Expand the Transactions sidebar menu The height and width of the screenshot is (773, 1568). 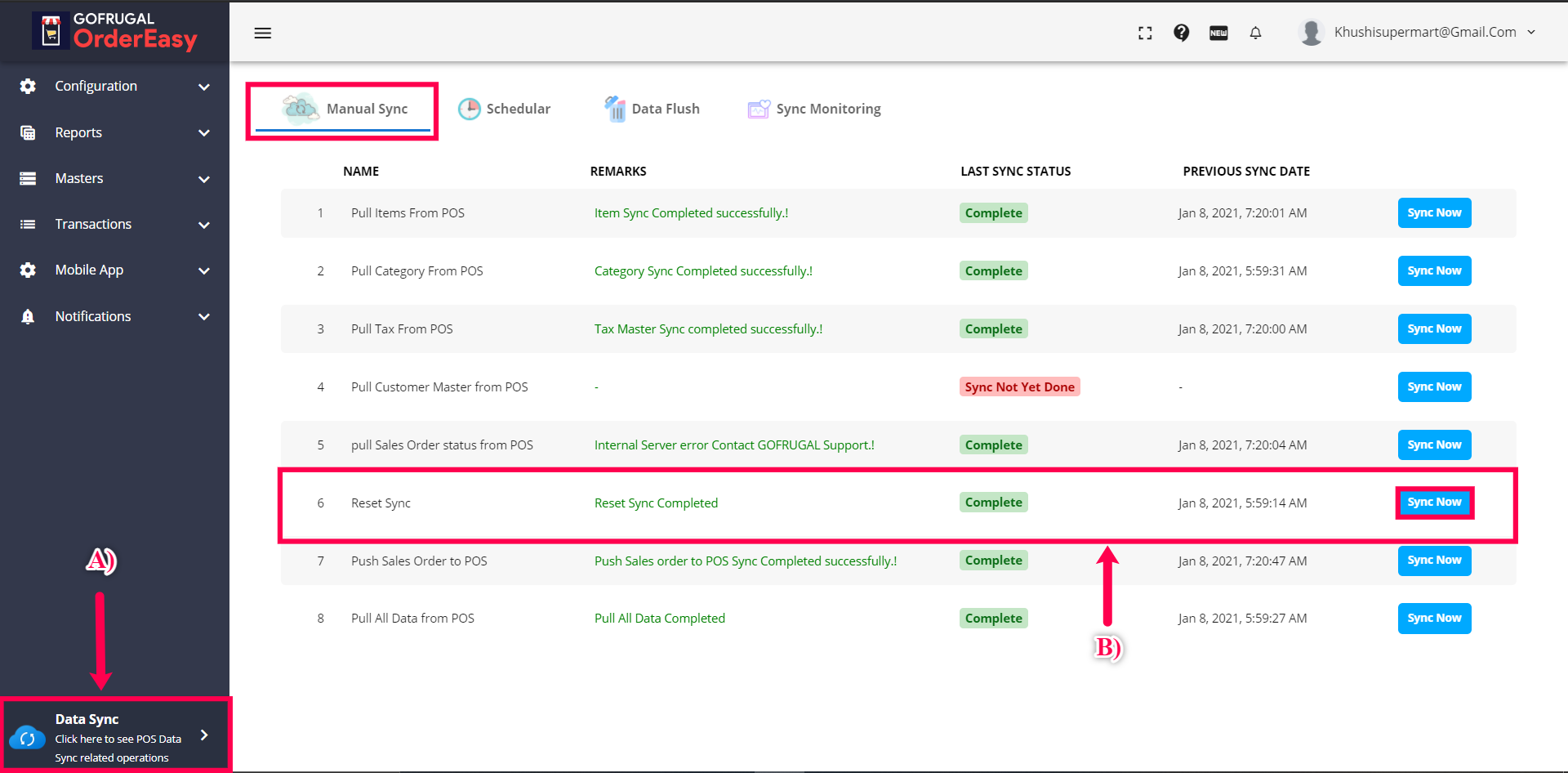pos(114,224)
